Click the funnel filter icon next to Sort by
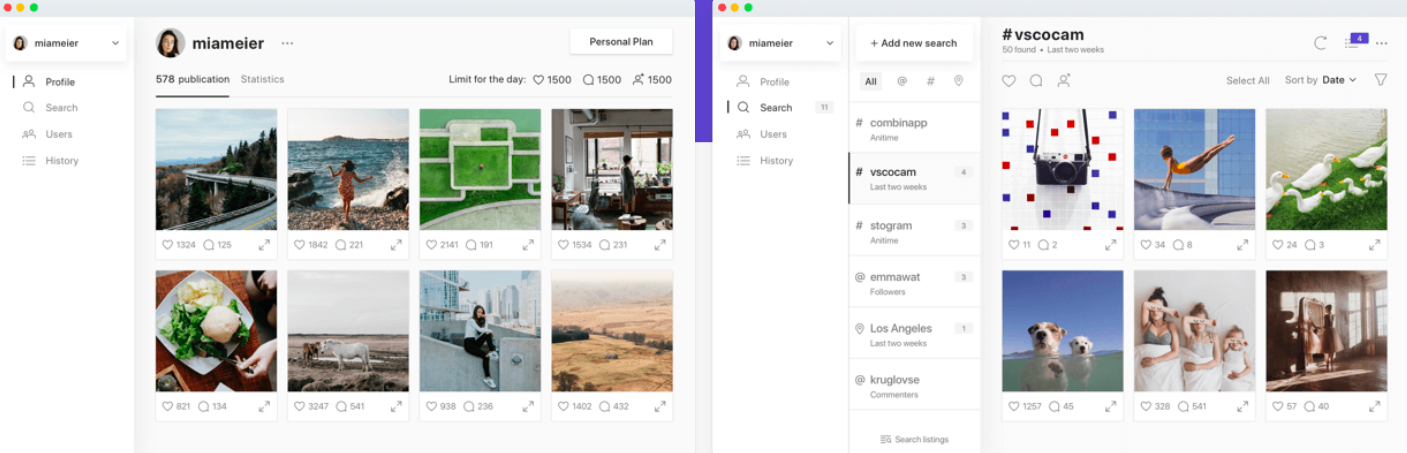 pos(1380,80)
